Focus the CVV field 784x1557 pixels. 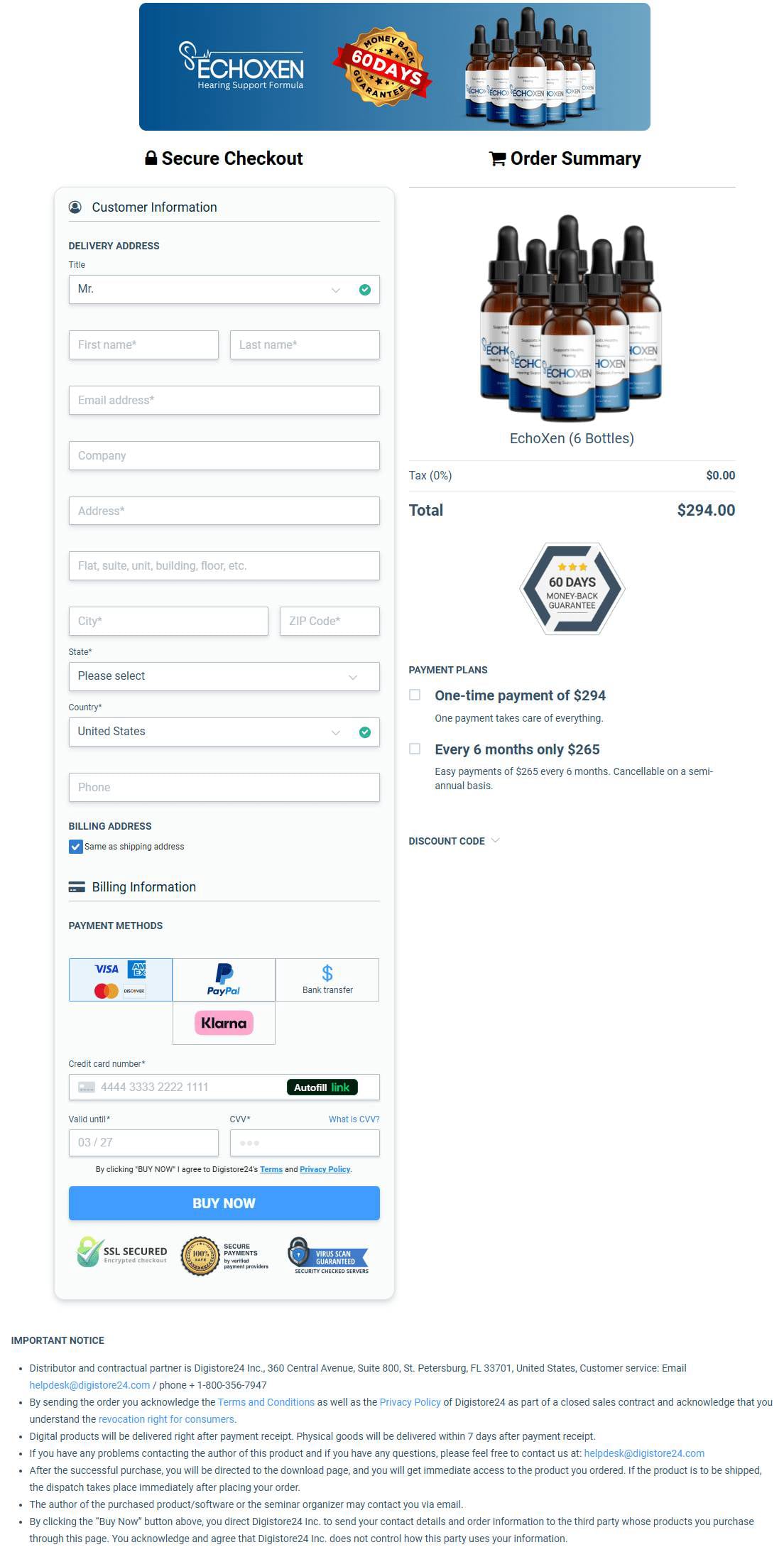pos(305,1143)
